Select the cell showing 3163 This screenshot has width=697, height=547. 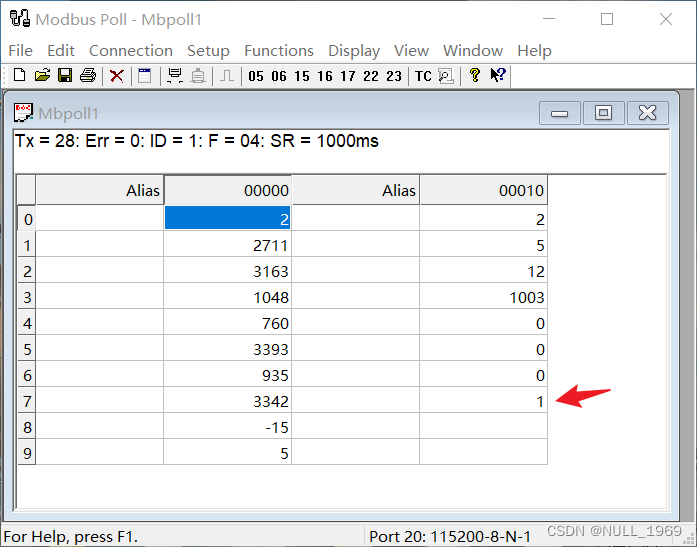228,270
